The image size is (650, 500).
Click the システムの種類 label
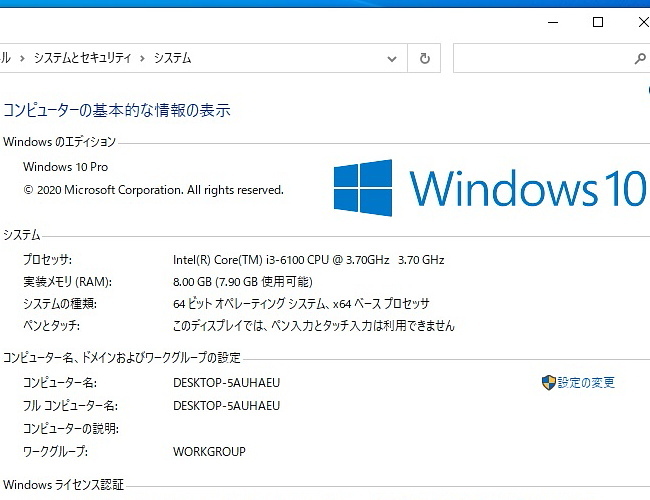(60, 304)
